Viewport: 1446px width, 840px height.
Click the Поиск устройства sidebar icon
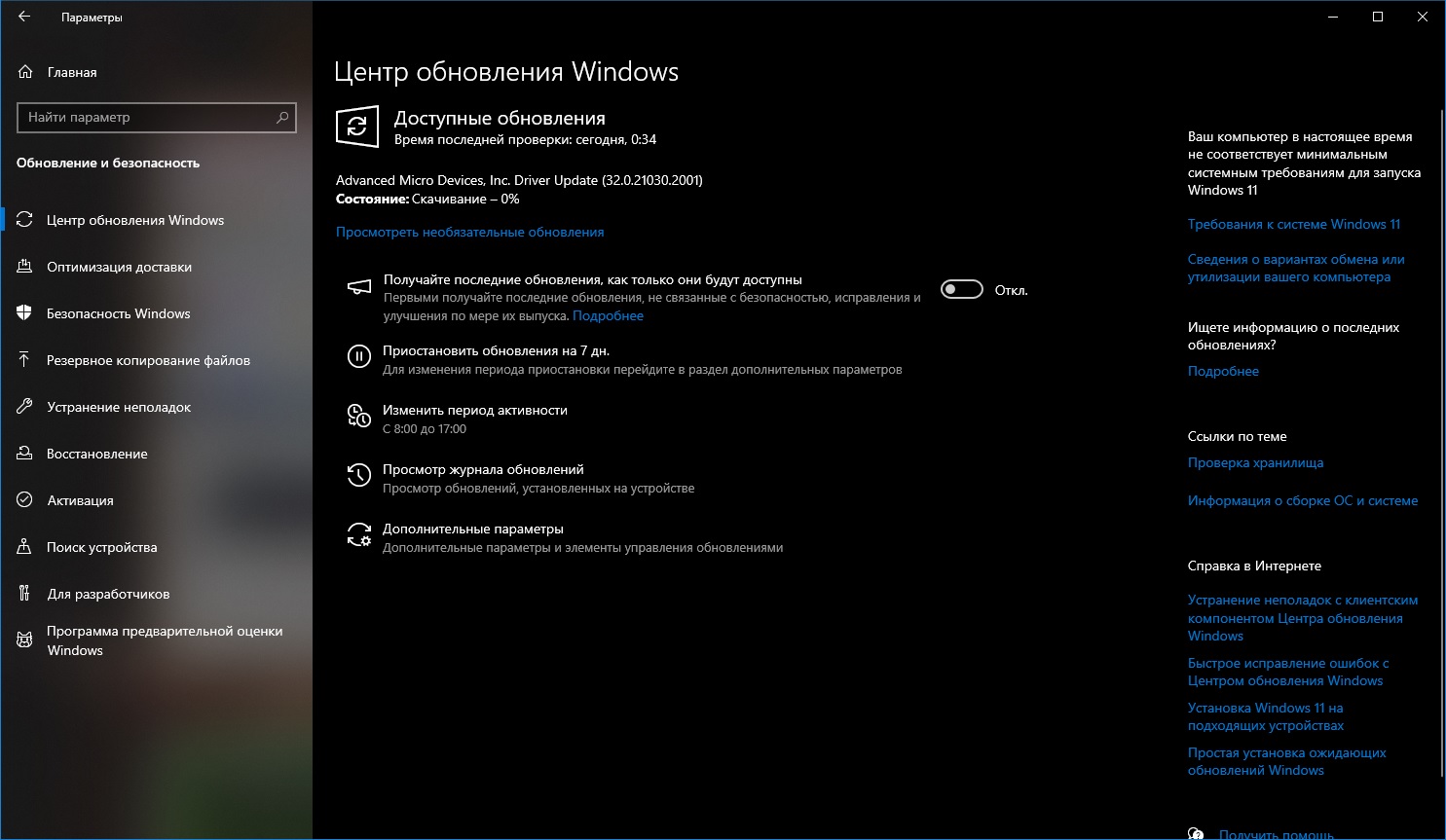pos(25,547)
